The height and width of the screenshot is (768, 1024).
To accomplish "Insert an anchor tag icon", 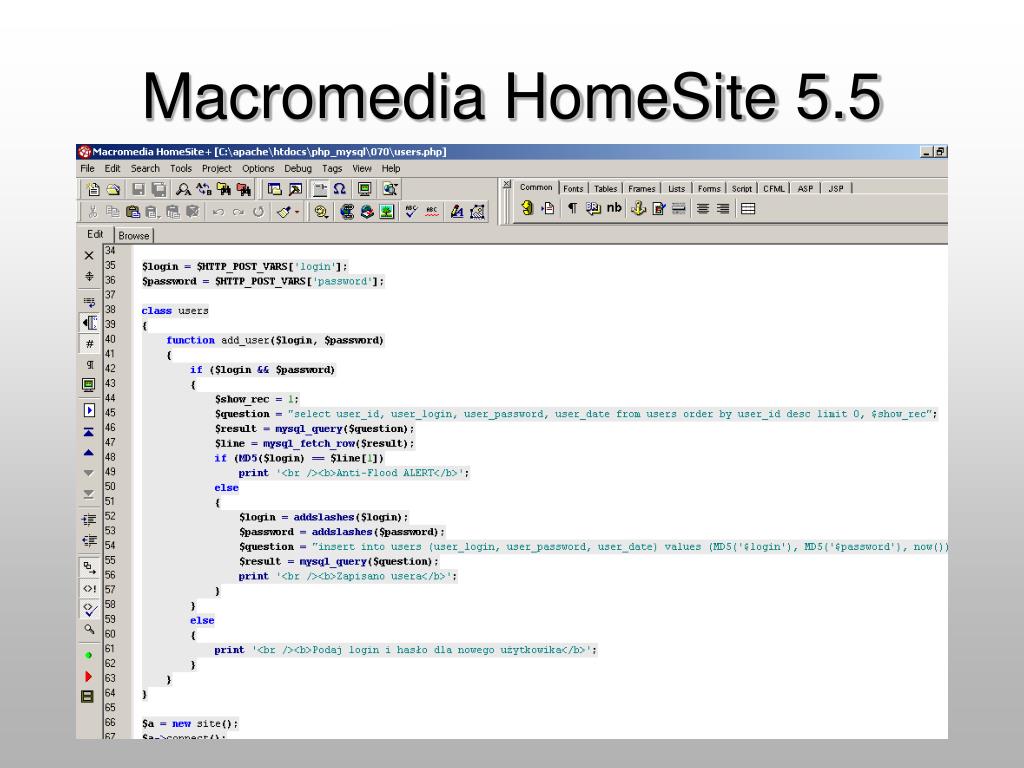I will (638, 208).
